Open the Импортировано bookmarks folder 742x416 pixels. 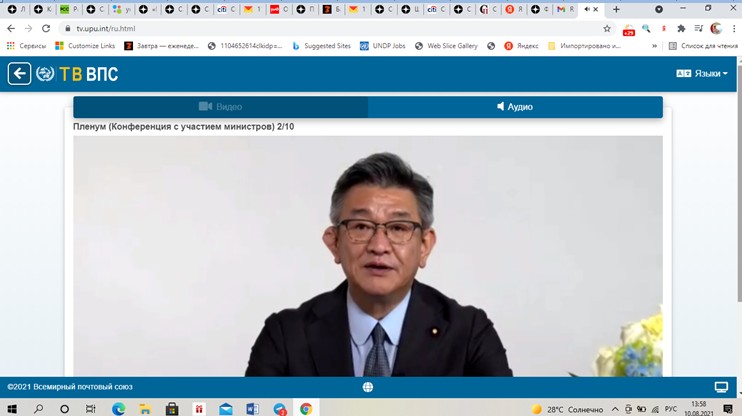click(x=584, y=46)
